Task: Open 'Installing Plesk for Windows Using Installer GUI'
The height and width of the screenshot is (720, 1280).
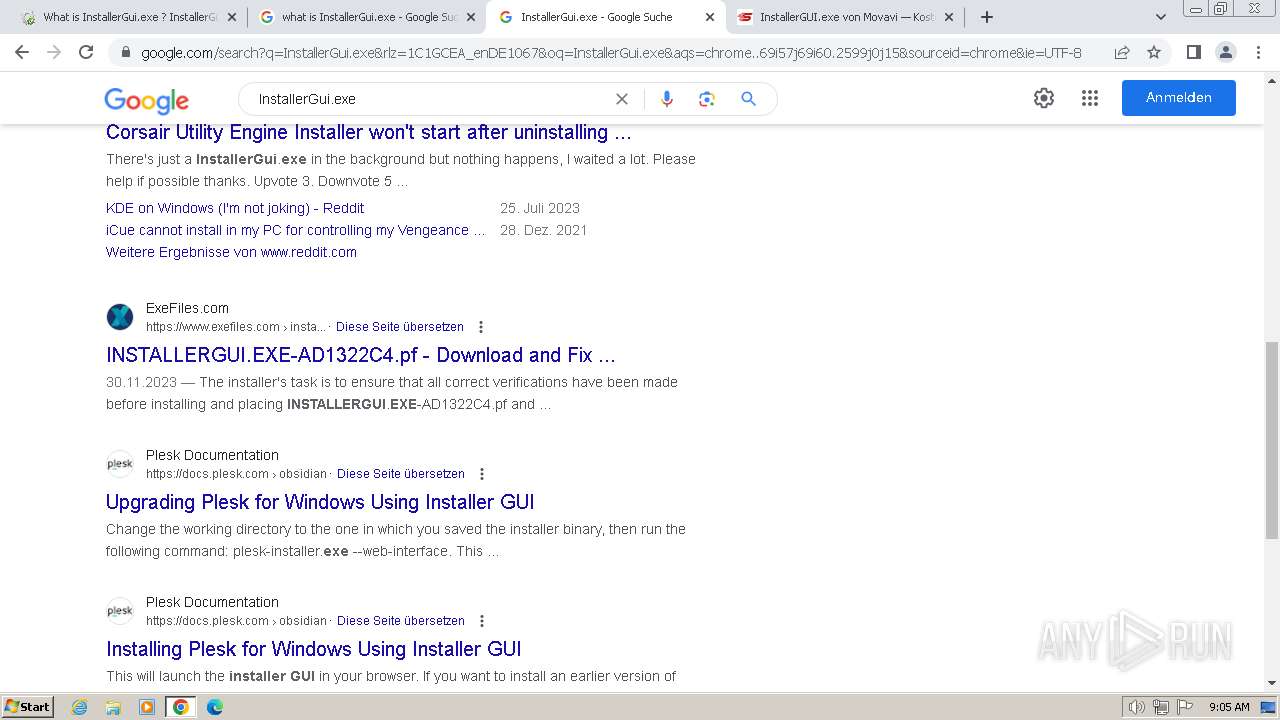Action: pos(314,649)
